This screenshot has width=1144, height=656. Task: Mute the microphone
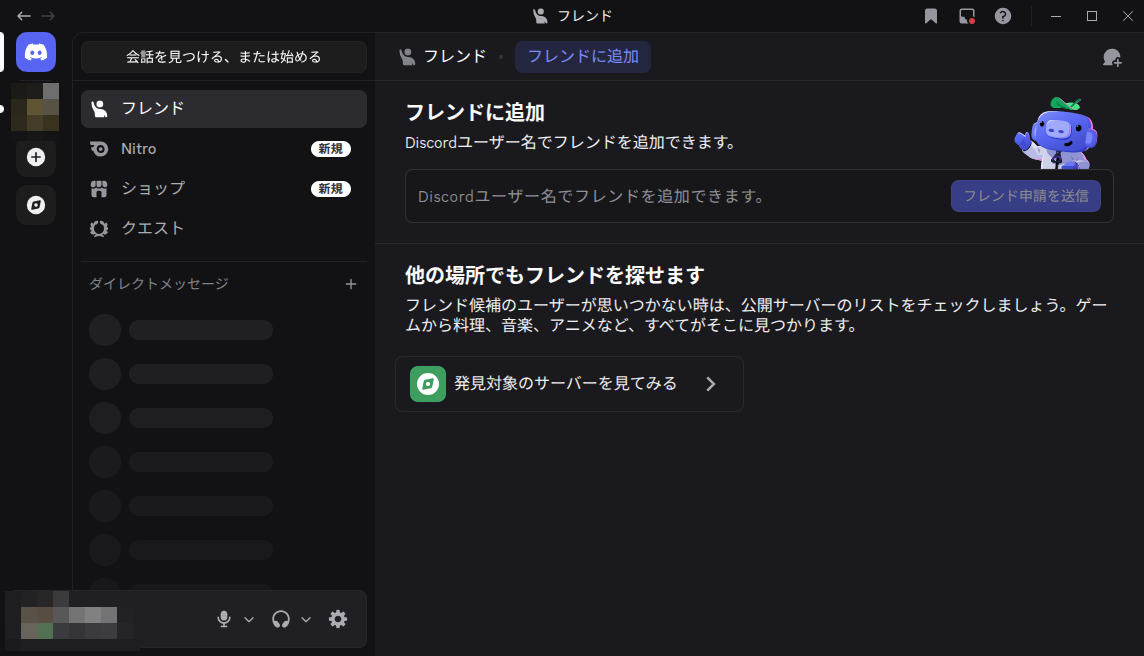(224, 620)
